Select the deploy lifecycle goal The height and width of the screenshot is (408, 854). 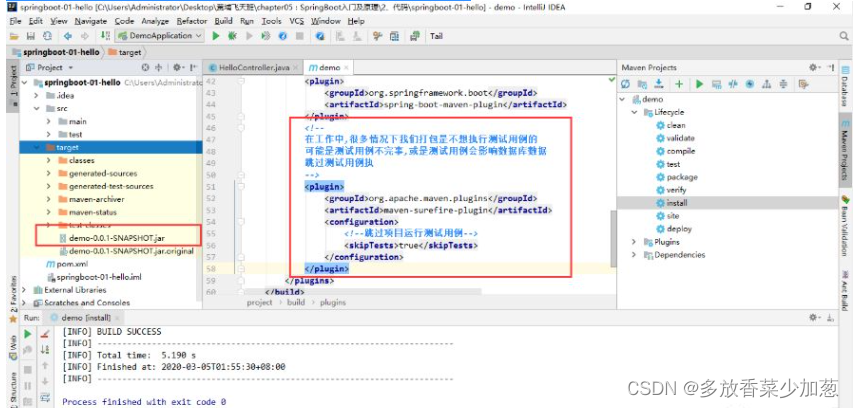[x=674, y=229]
